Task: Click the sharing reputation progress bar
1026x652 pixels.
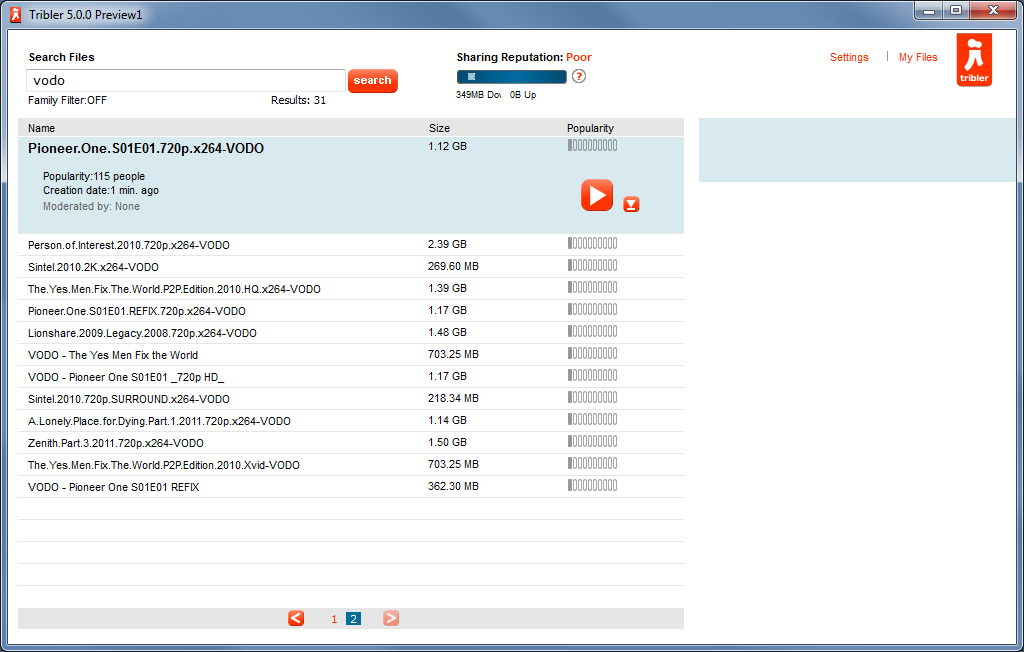Action: click(x=511, y=77)
